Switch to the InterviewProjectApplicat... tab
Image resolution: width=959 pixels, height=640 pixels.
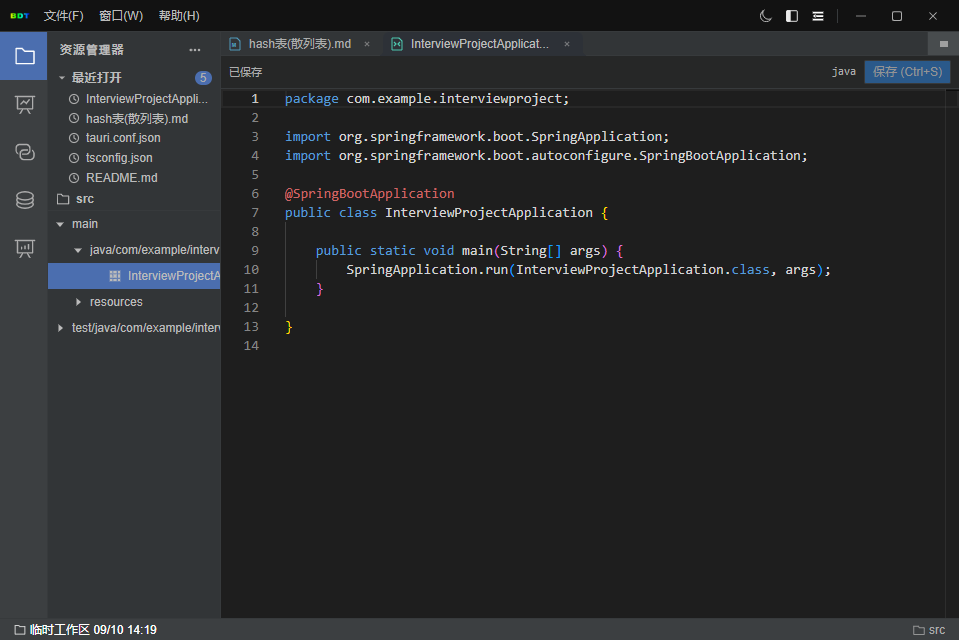click(480, 44)
